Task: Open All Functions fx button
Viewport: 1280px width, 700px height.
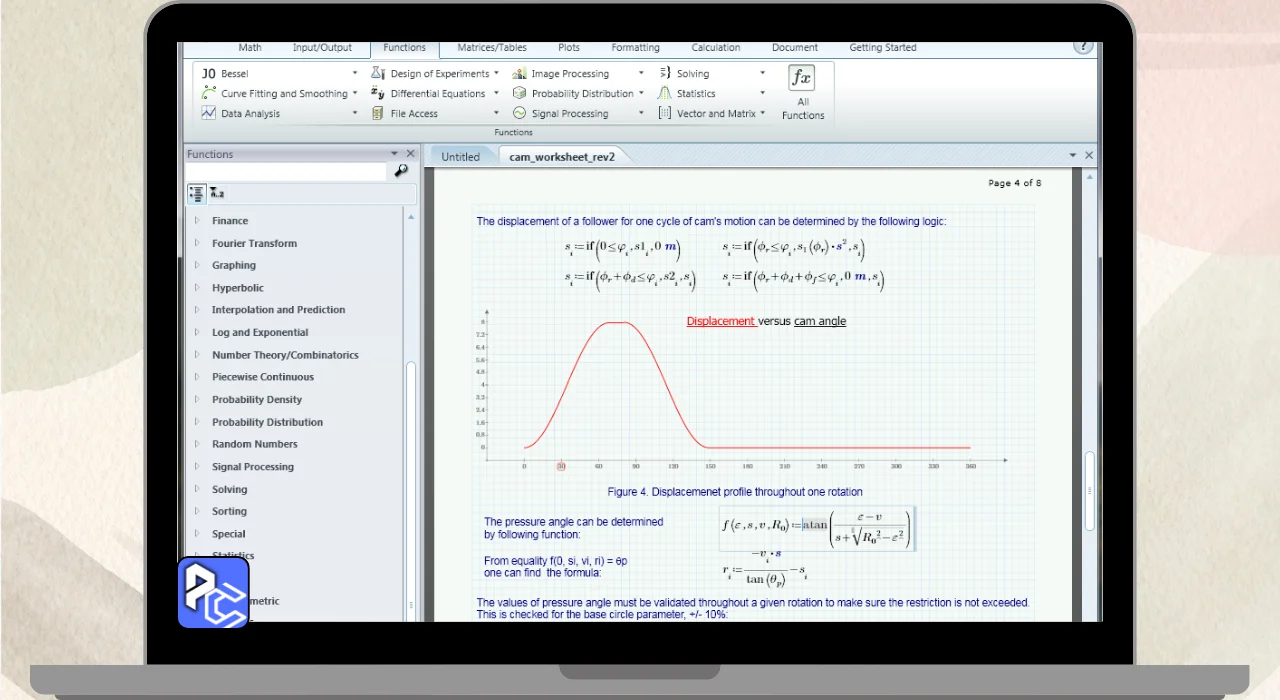Action: pyautogui.click(x=802, y=78)
